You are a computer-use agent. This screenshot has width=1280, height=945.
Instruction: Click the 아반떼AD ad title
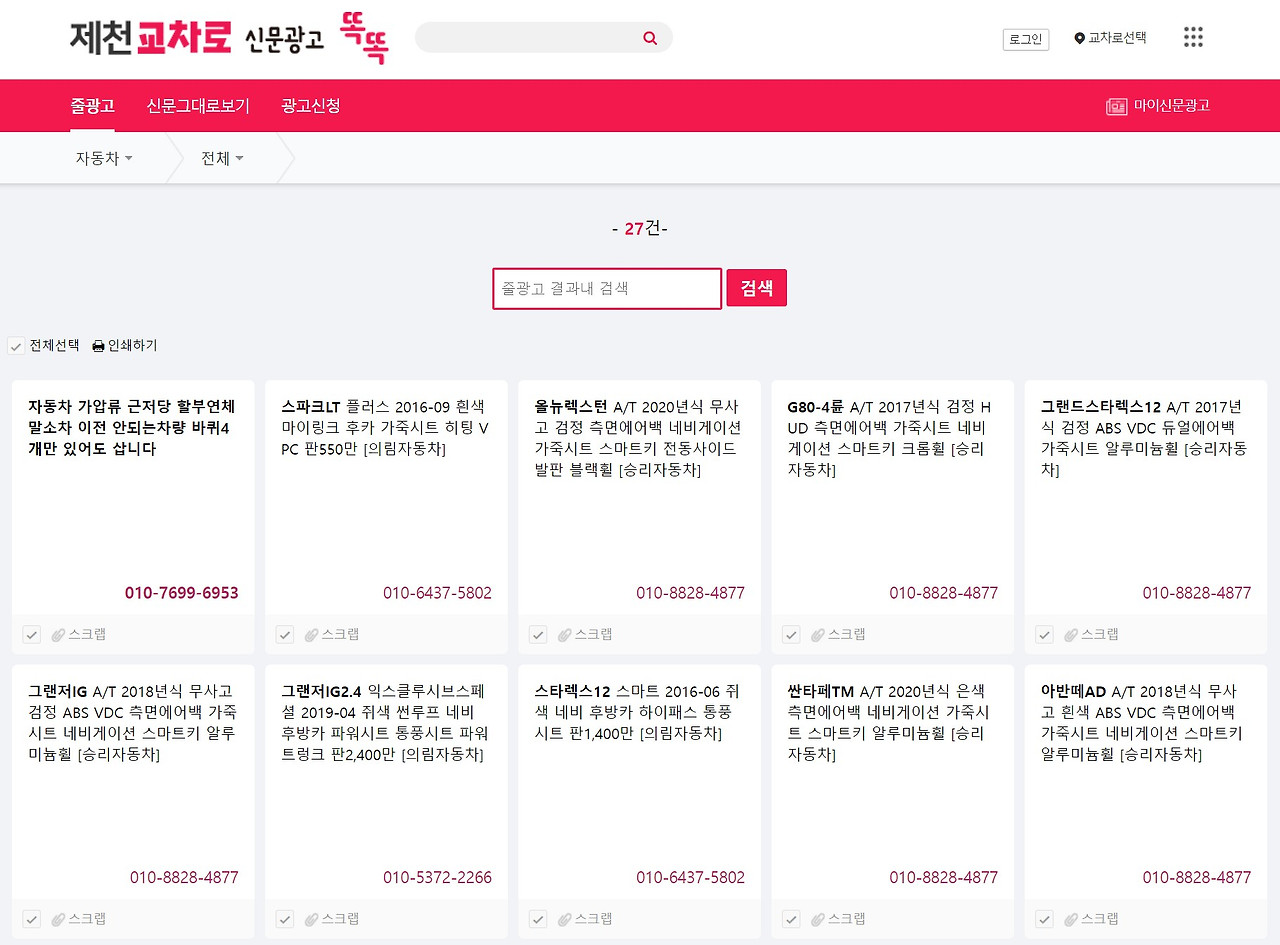[1074, 691]
